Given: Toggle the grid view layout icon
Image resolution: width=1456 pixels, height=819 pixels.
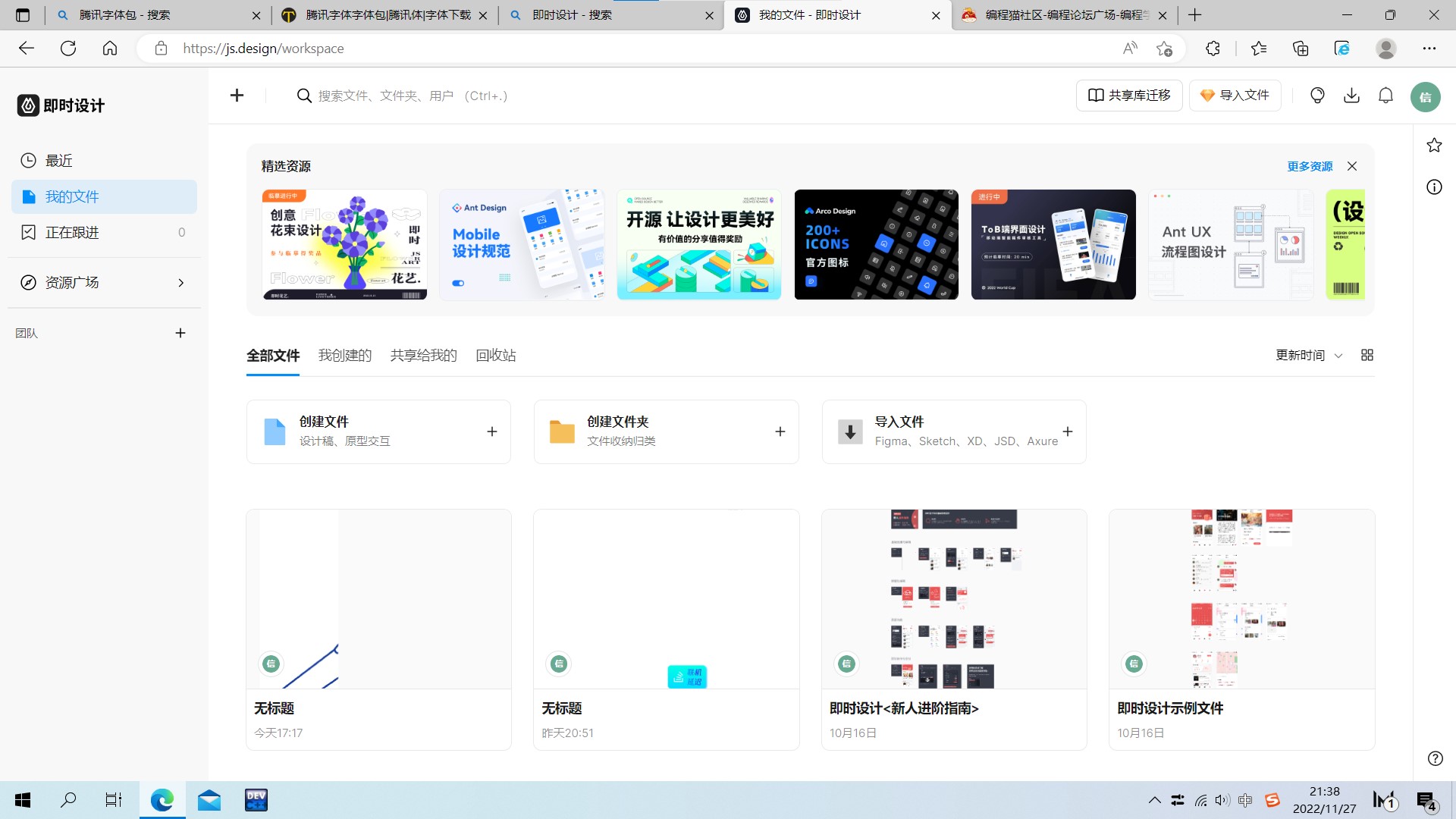Looking at the screenshot, I should [x=1367, y=355].
